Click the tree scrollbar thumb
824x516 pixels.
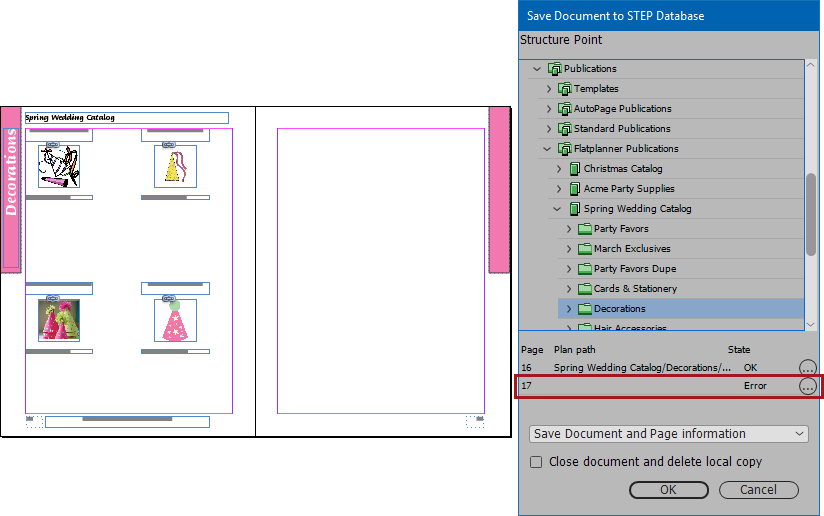pos(811,214)
